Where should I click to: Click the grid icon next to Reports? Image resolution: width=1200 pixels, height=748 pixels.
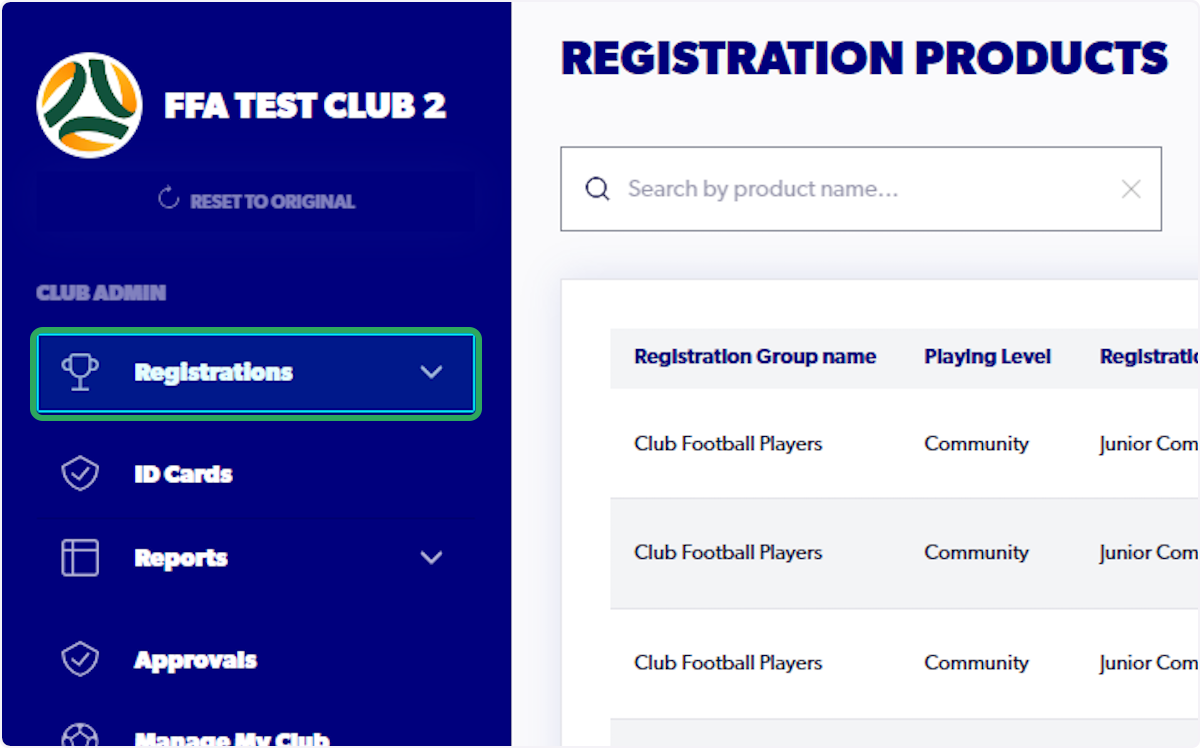coord(80,557)
